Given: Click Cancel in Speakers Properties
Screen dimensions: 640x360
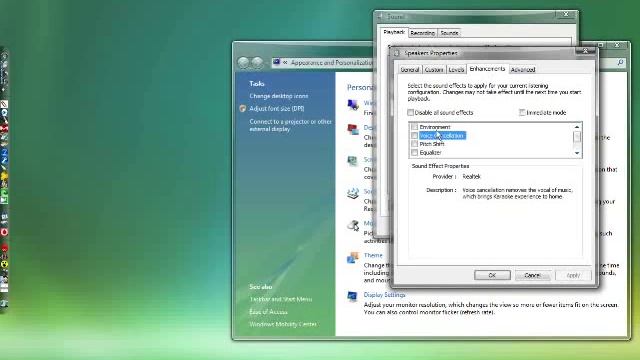Looking at the screenshot, I should pos(532,275).
